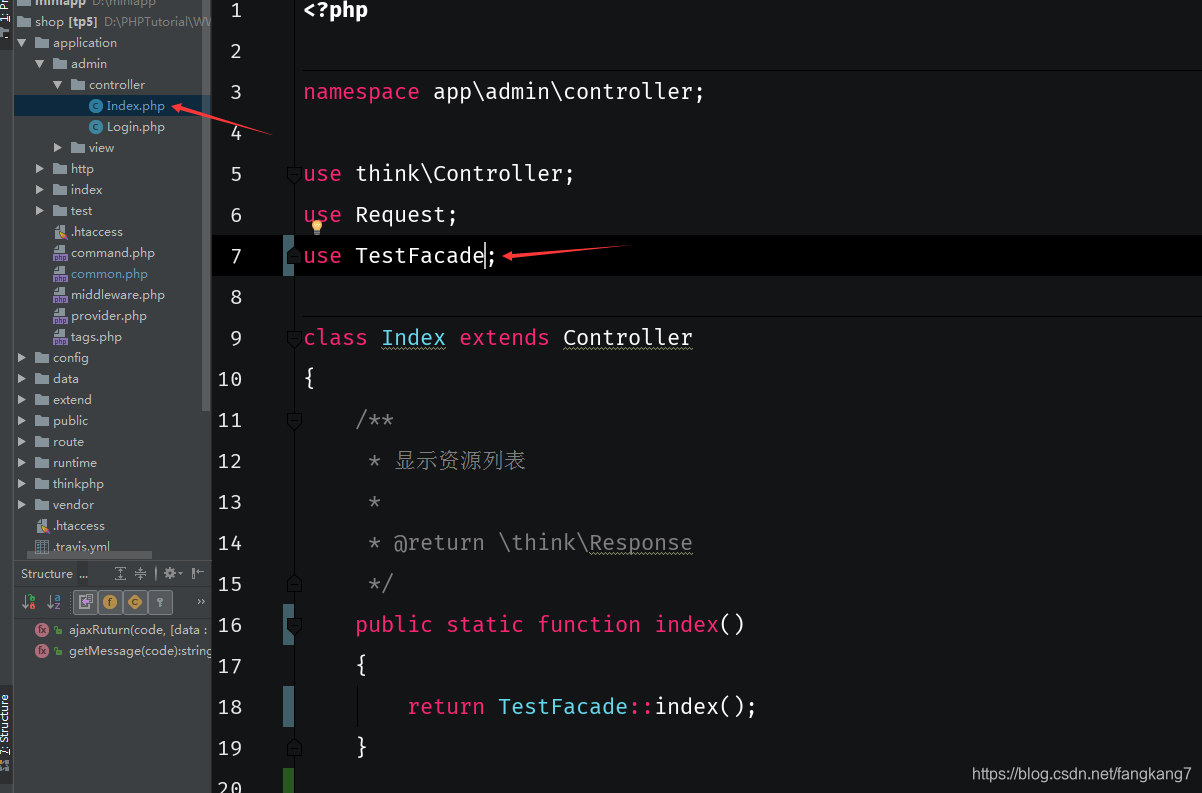Click the config folder icon
Screen dimensions: 1202x793
42,358
